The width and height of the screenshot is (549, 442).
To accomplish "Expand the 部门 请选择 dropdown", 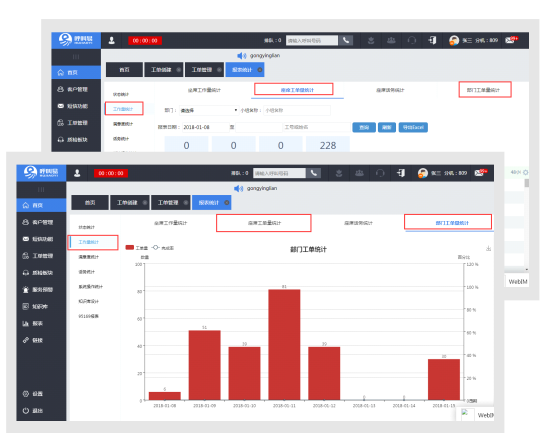I will pos(209,110).
